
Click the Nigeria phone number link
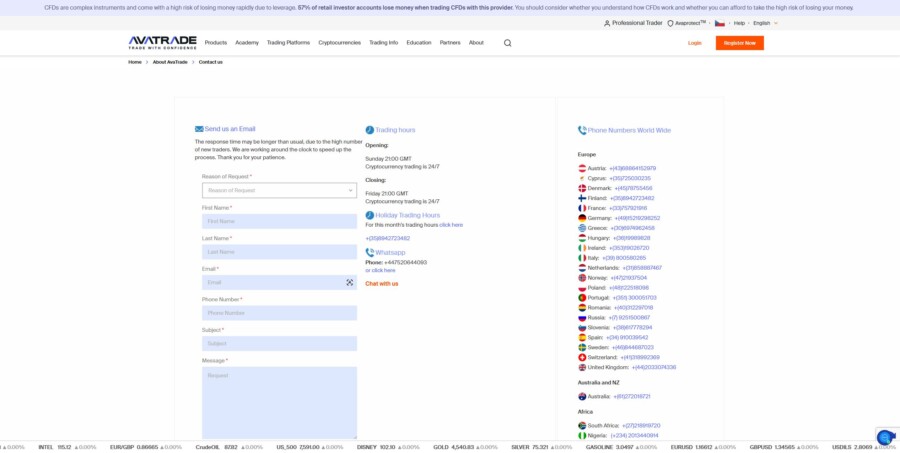click(x=635, y=436)
